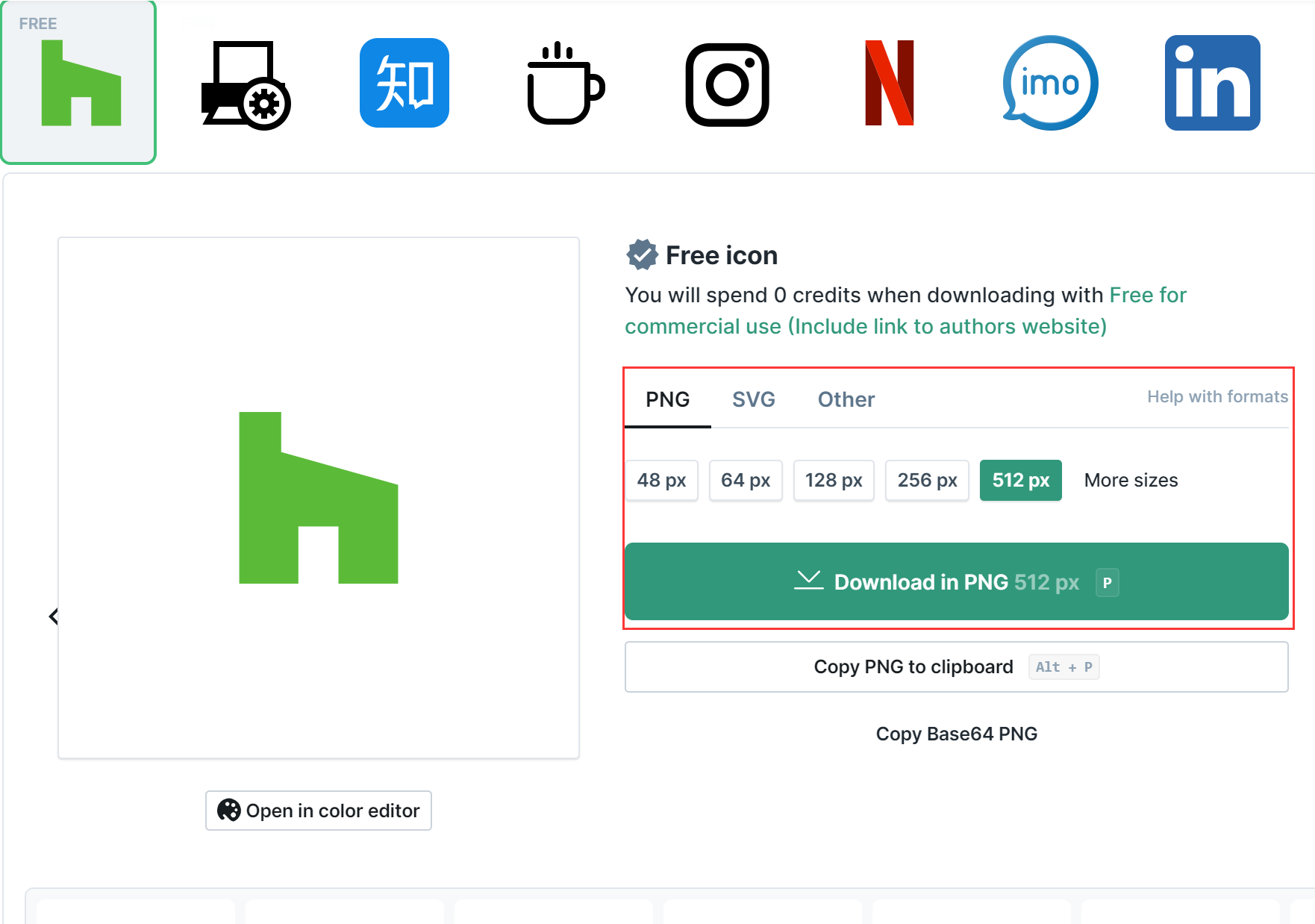1315x924 pixels.
Task: Open in color editor
Action: 319,811
